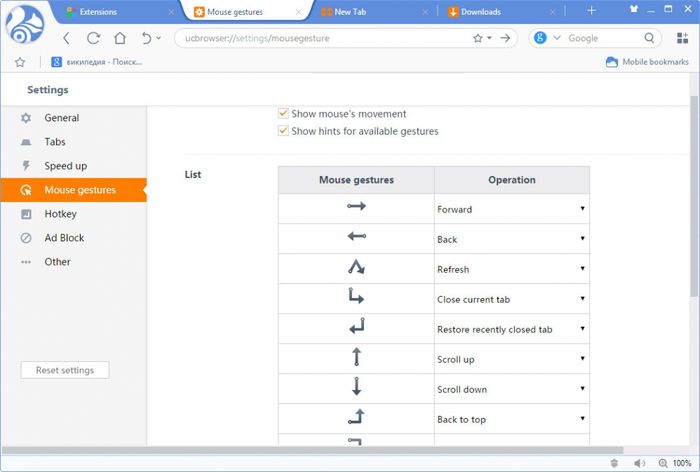Open the Refresh operation dropdown

512,269
